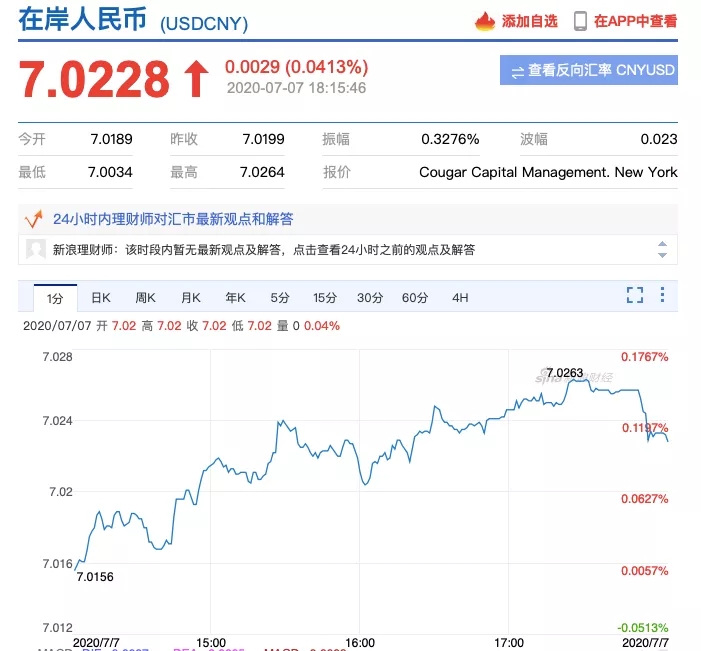Click the swap arrows icon beside 查看反向汇率
Viewport: 701px width, 651px height.
pyautogui.click(x=517, y=71)
